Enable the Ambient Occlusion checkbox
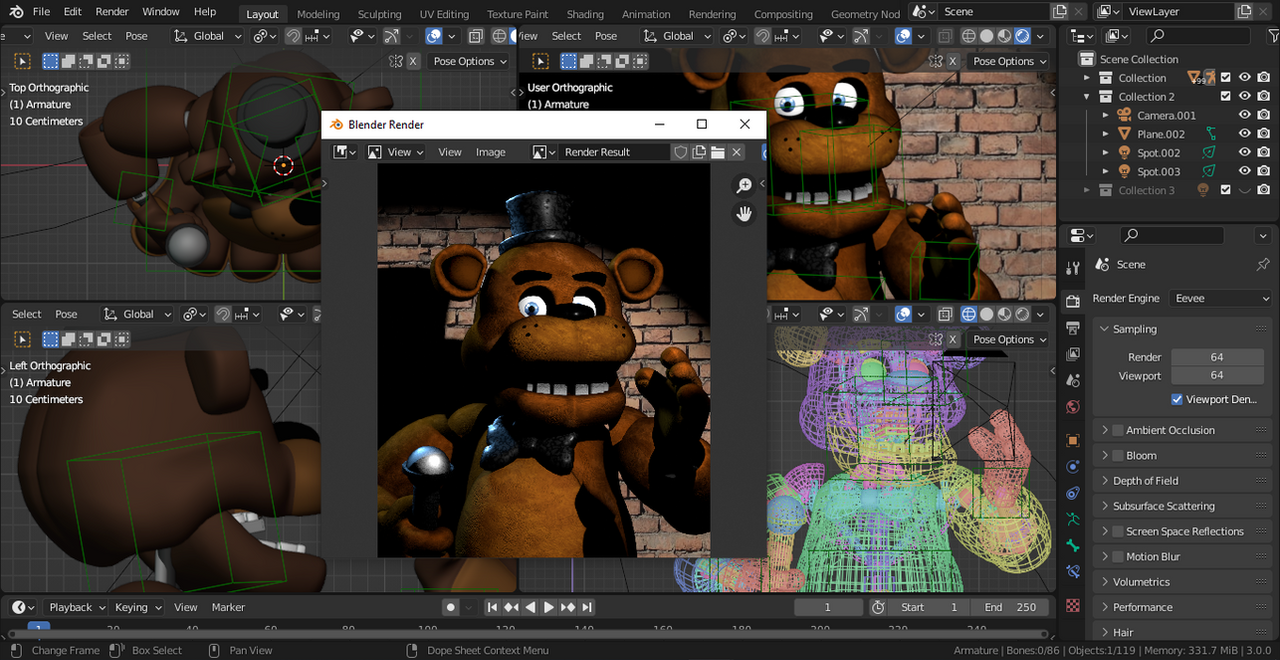Image resolution: width=1280 pixels, height=660 pixels. coord(1118,430)
